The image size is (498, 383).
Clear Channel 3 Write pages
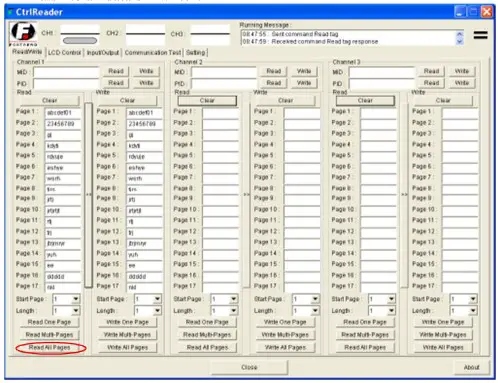pyautogui.click(x=443, y=100)
